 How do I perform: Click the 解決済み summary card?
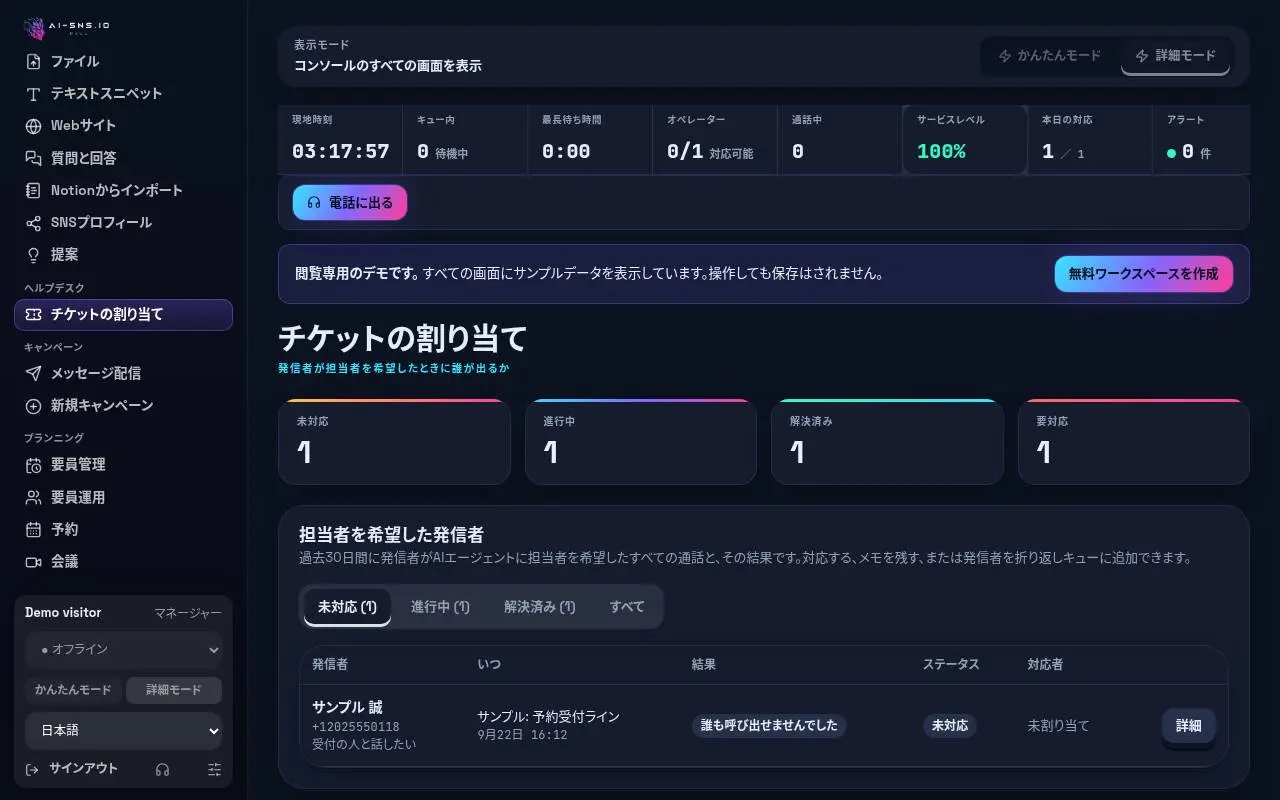click(x=887, y=442)
